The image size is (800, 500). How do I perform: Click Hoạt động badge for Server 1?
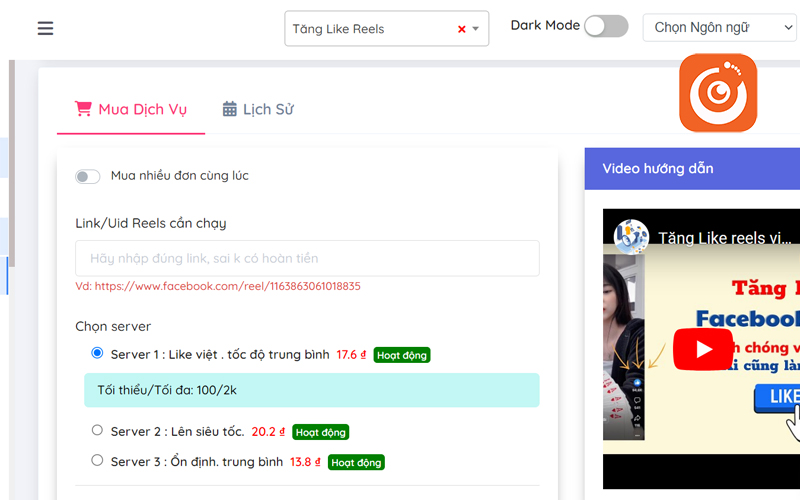point(402,355)
